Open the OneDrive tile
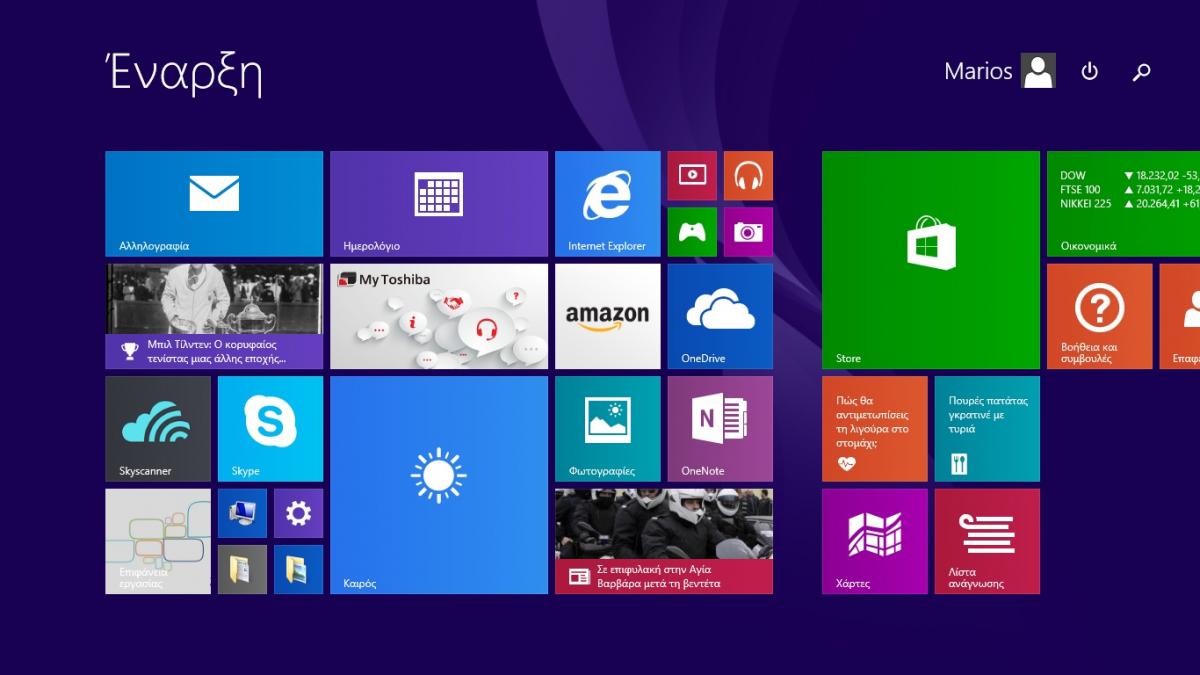The width and height of the screenshot is (1200, 675). point(720,316)
